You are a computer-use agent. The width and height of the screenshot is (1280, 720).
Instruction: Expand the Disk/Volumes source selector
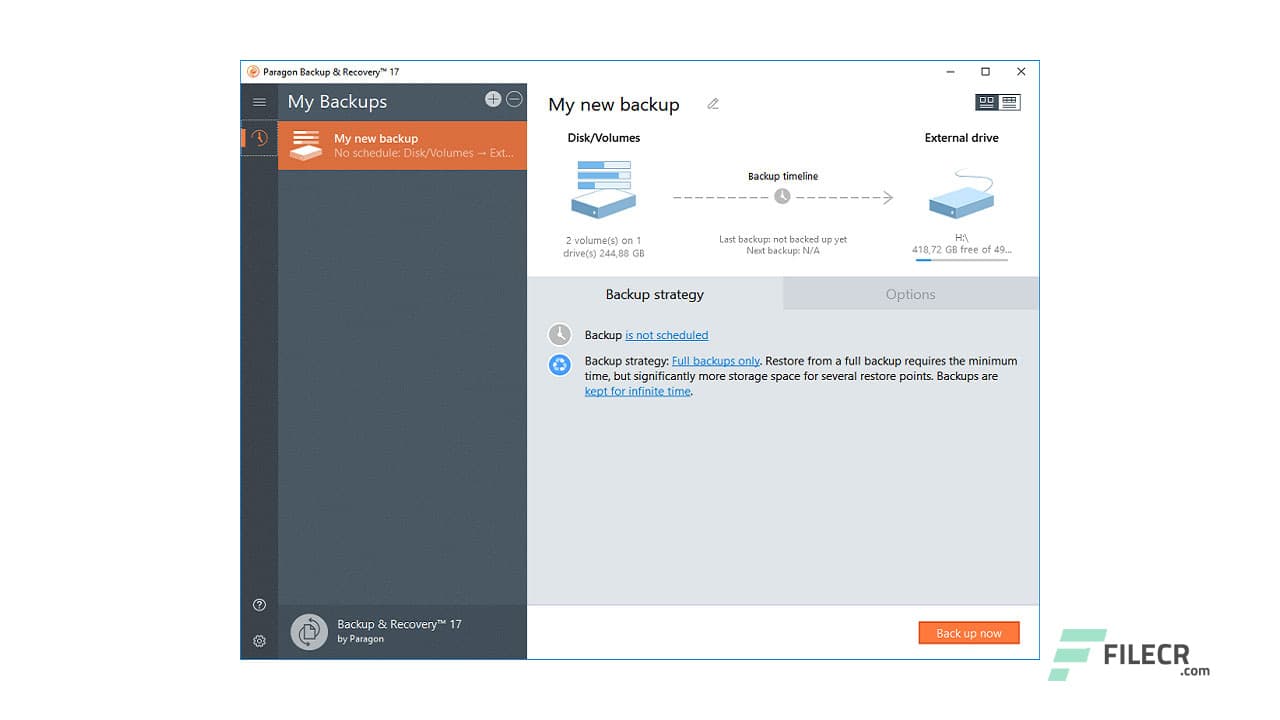coord(602,190)
